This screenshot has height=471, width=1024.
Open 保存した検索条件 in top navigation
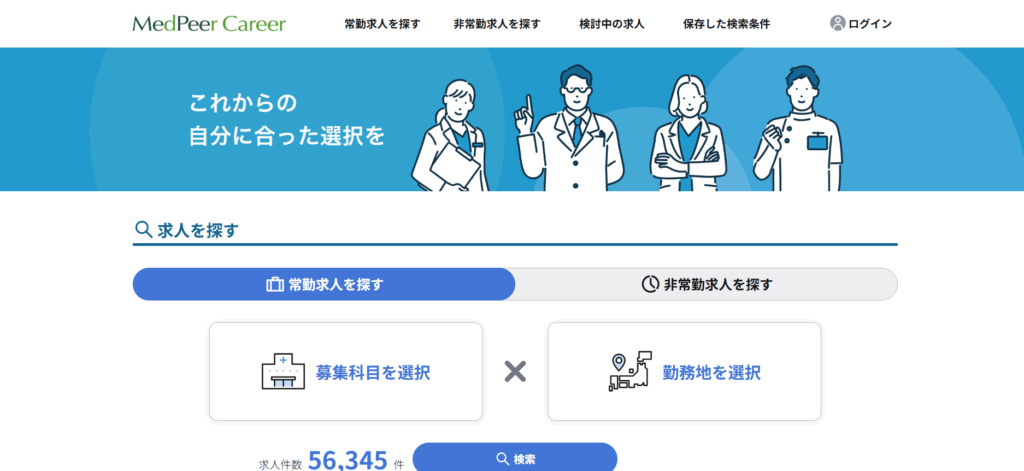tap(727, 24)
